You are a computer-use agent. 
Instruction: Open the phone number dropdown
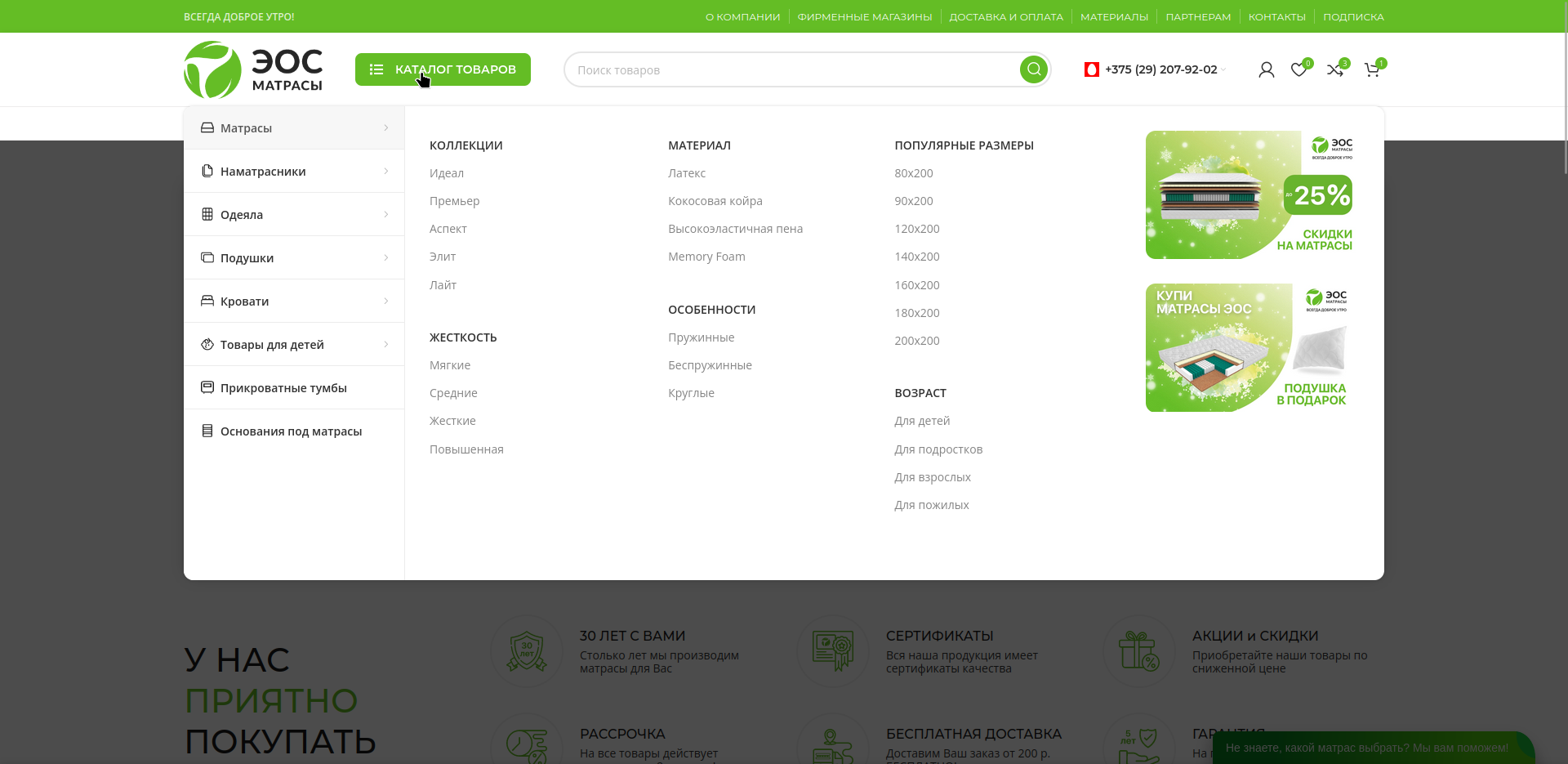click(x=1223, y=70)
